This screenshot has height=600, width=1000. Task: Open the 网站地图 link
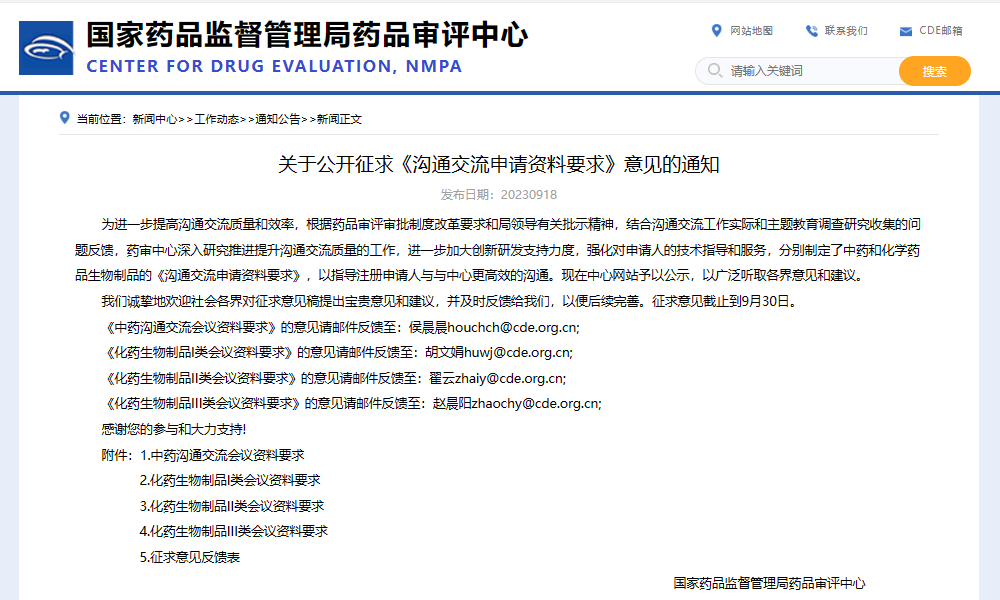coord(751,31)
